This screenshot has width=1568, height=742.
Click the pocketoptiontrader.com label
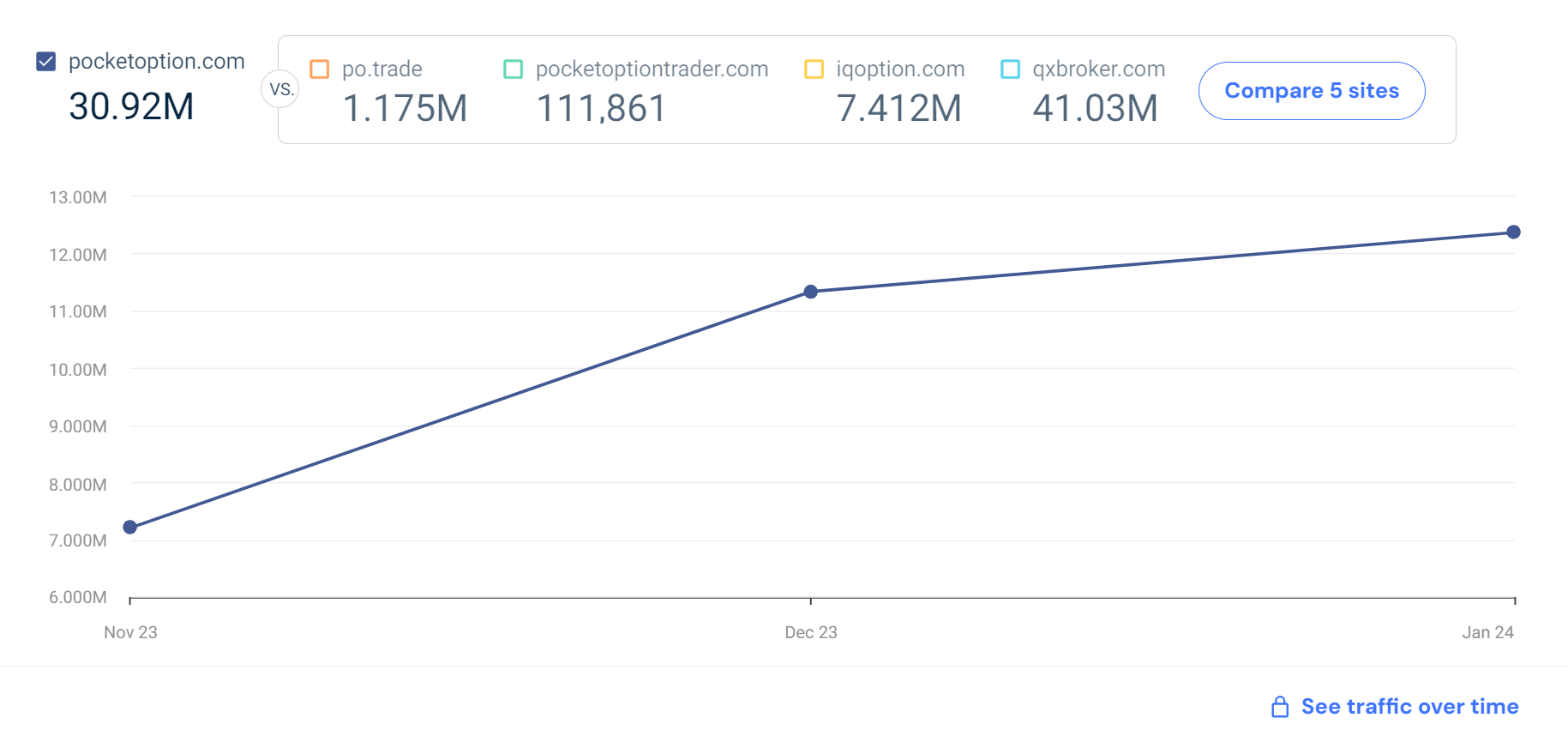(x=652, y=69)
